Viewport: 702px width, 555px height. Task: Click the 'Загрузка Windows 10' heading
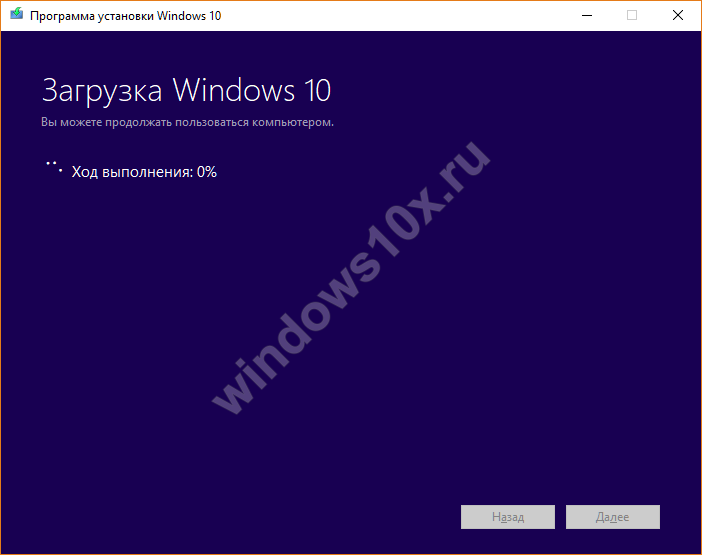point(186,91)
